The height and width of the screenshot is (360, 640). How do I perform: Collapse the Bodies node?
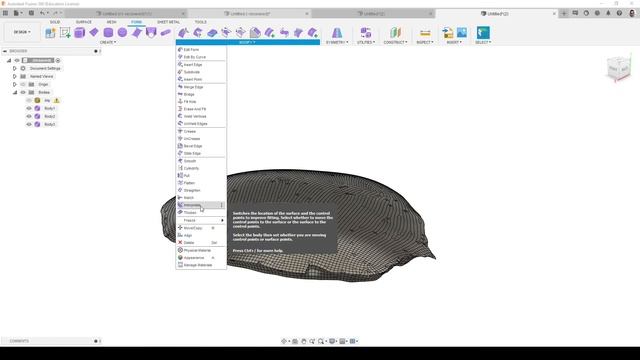(15, 92)
